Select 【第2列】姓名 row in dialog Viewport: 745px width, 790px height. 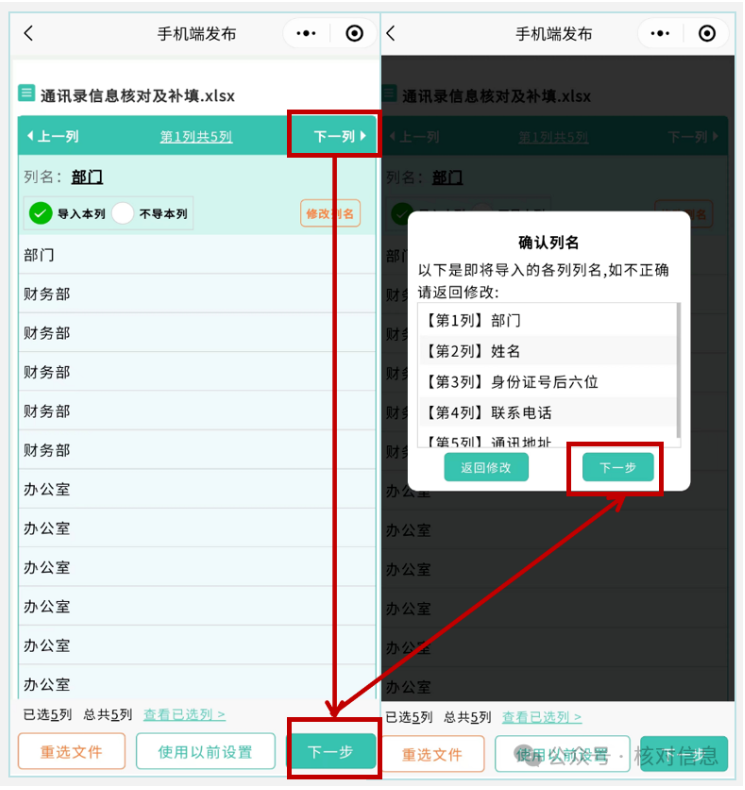tap(548, 351)
